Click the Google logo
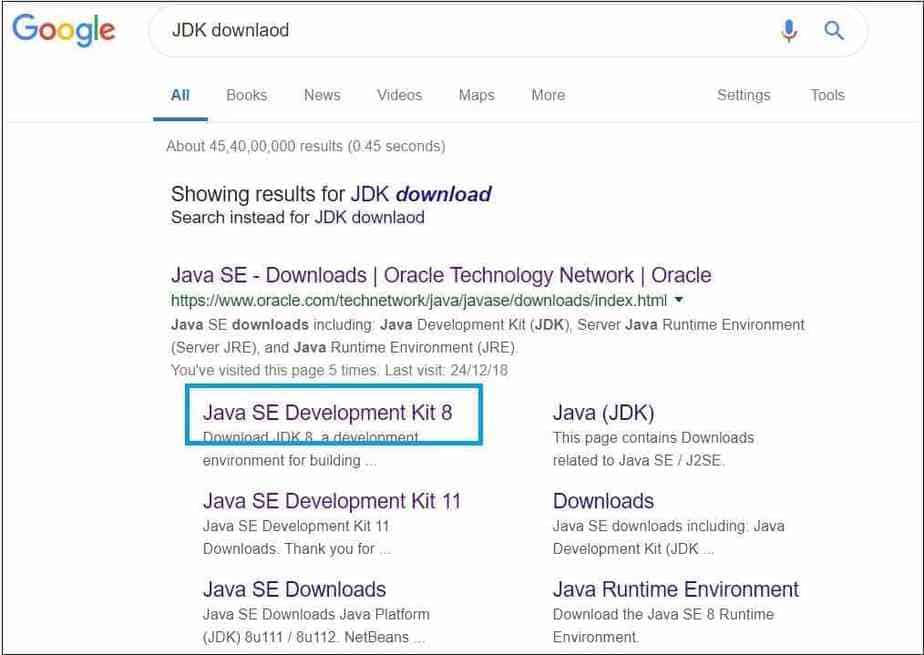This screenshot has height=655, width=924. [x=64, y=30]
